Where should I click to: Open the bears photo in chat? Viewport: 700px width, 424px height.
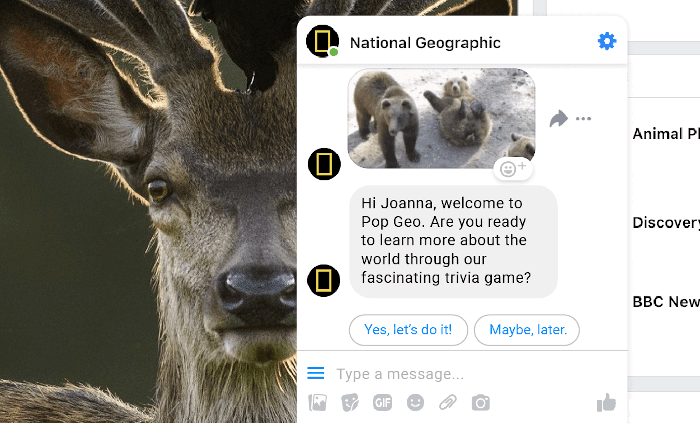click(442, 118)
